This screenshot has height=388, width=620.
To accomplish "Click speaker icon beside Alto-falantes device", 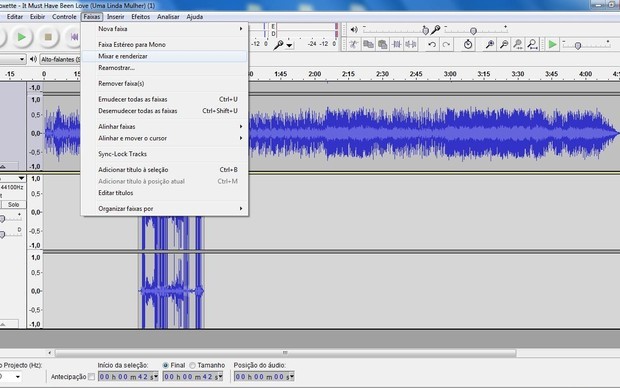I will click(x=33, y=59).
